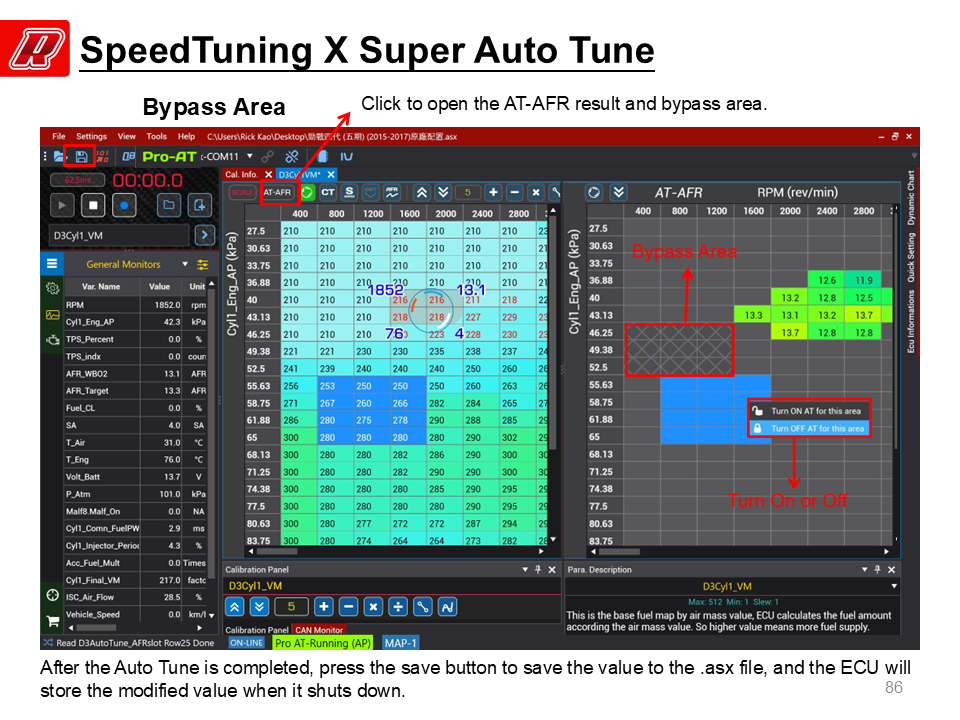
Task: Click the engine icon in left sidebar
Action: point(53,339)
